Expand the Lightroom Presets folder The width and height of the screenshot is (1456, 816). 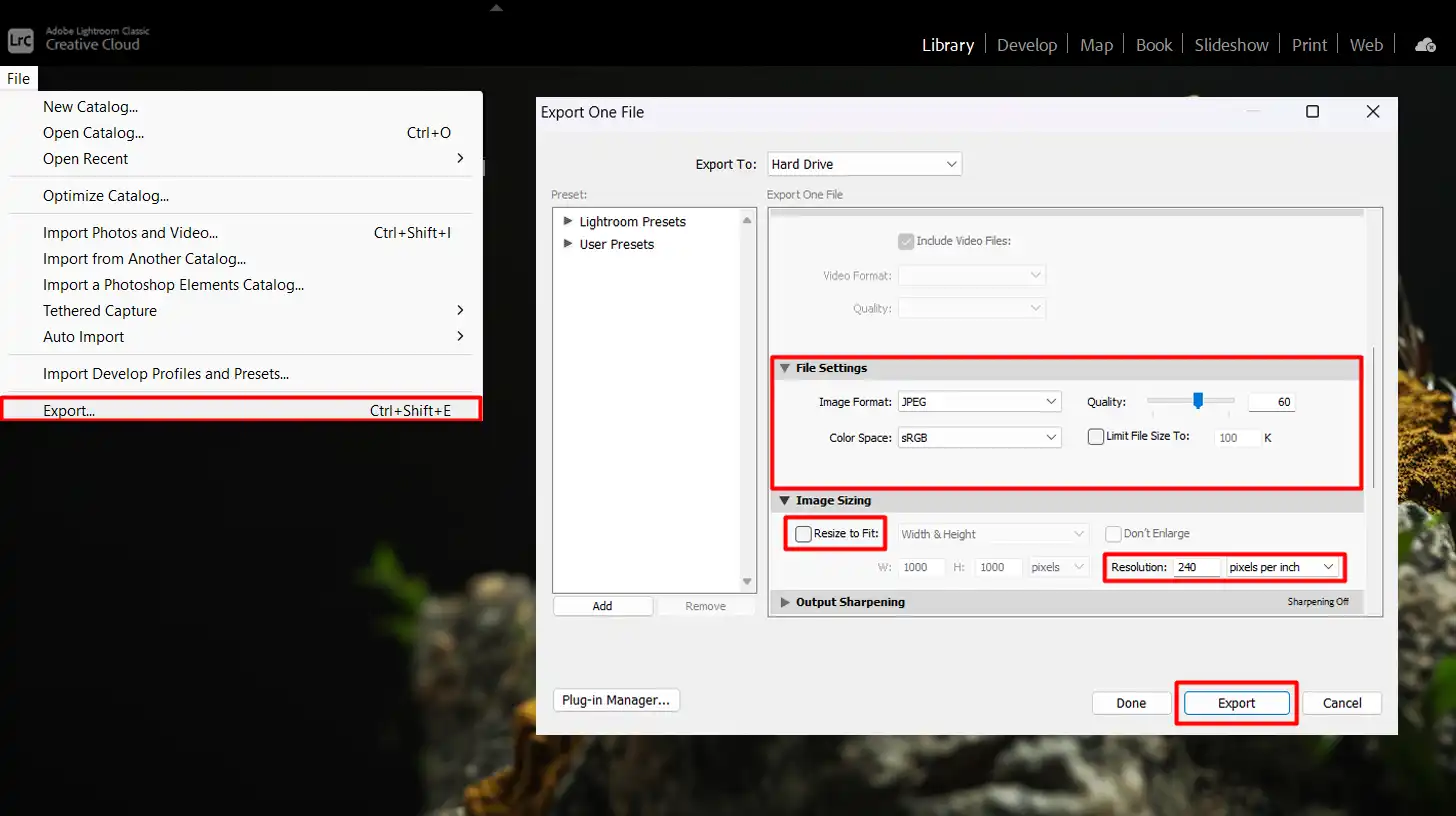pyautogui.click(x=568, y=221)
